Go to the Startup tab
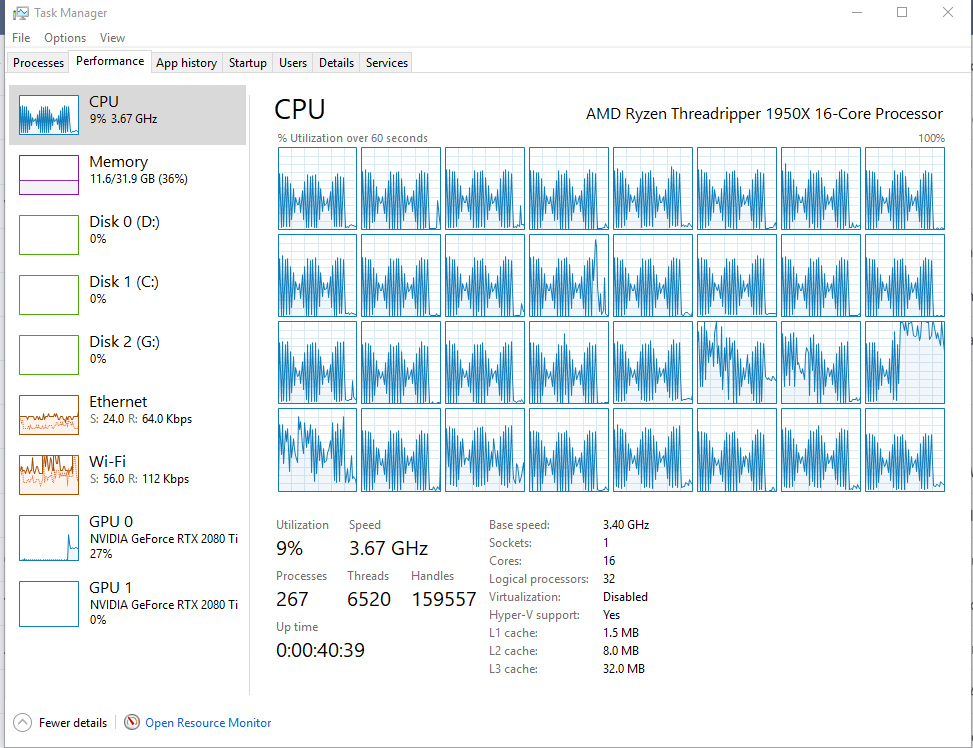973x748 pixels. pyautogui.click(x=248, y=63)
